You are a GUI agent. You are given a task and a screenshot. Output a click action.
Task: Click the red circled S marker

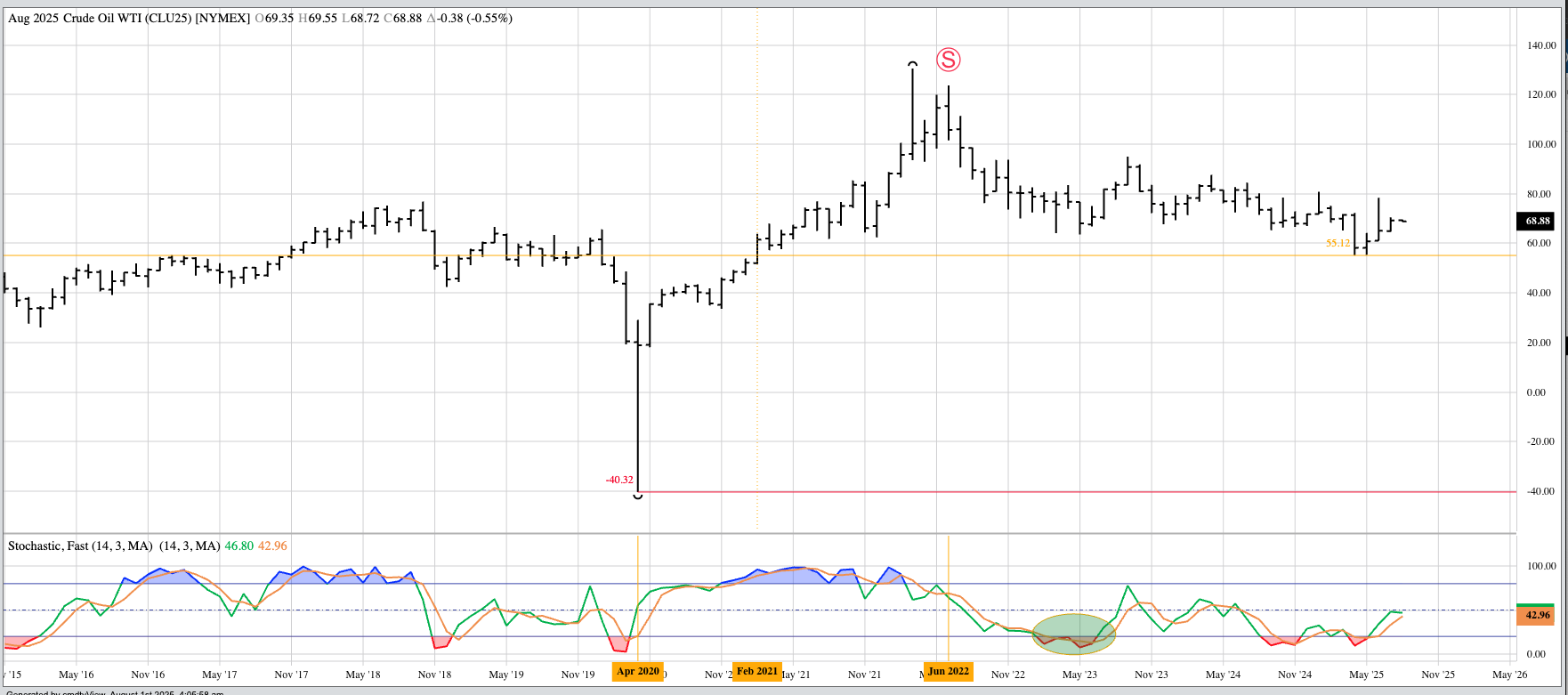click(949, 60)
